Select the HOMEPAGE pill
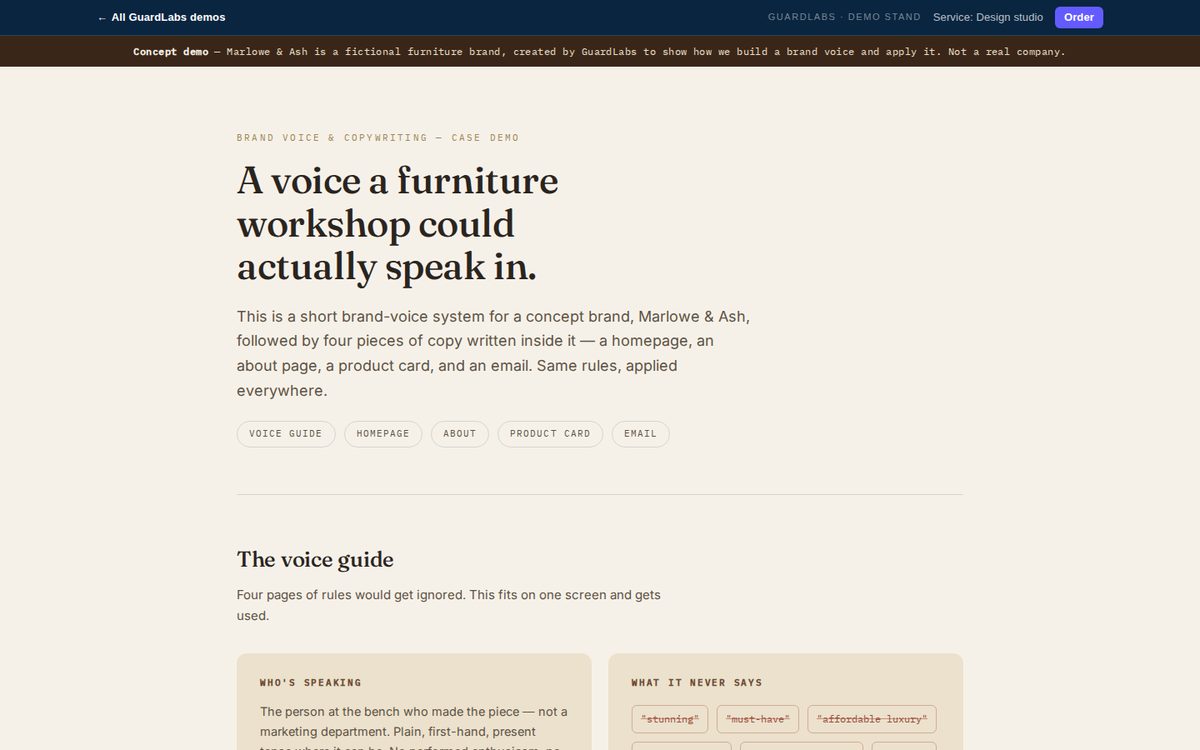1200x750 pixels. click(383, 434)
